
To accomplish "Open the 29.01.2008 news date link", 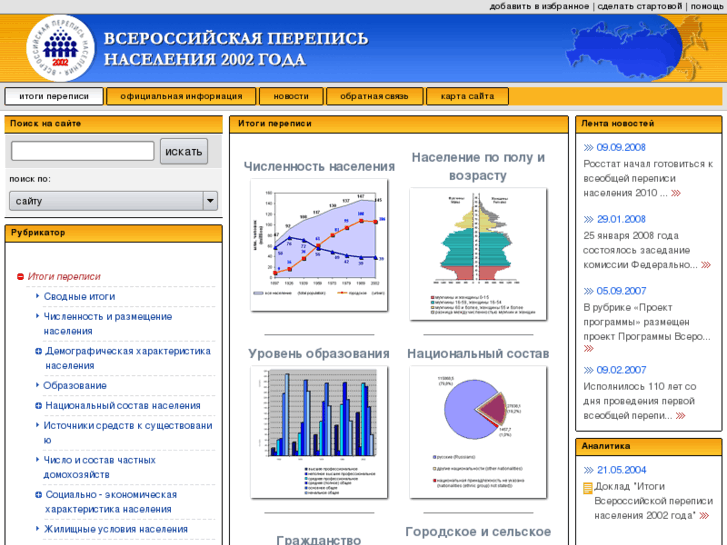I will 621,219.
